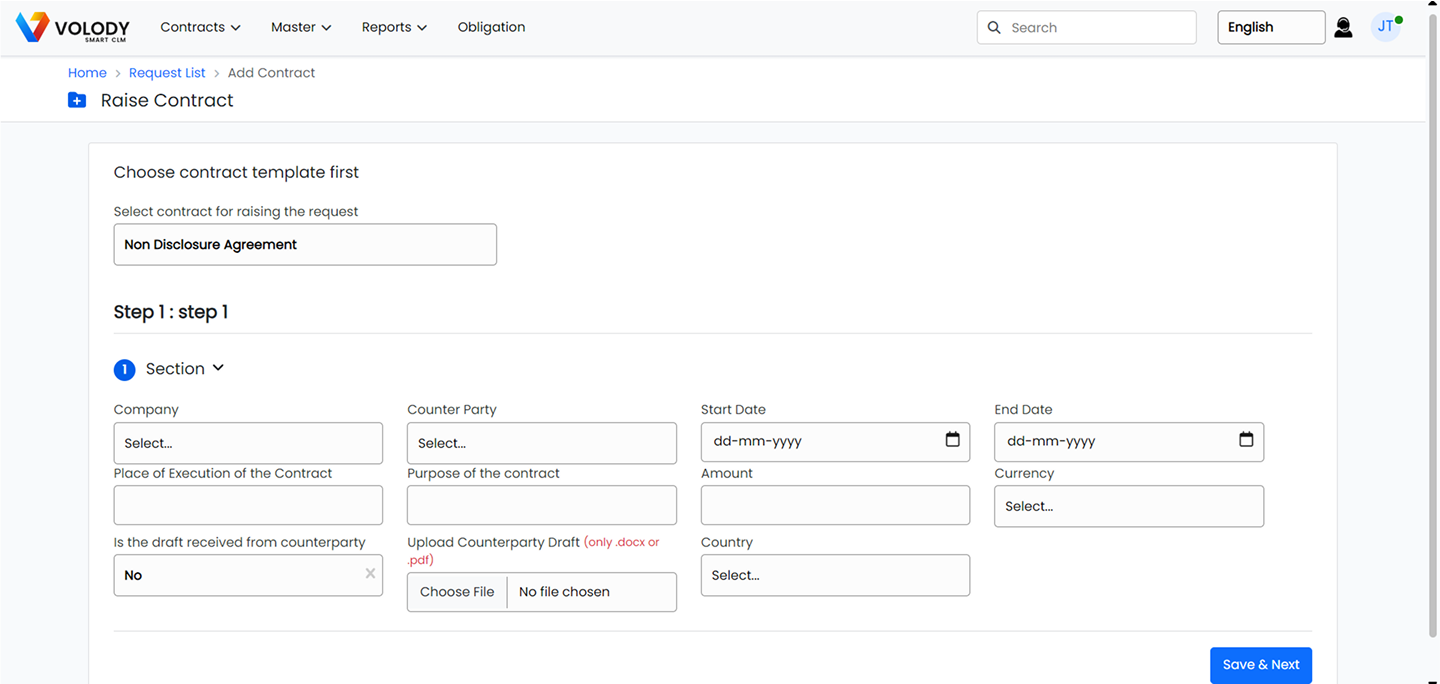Click the user profile silhouette icon

1343,28
